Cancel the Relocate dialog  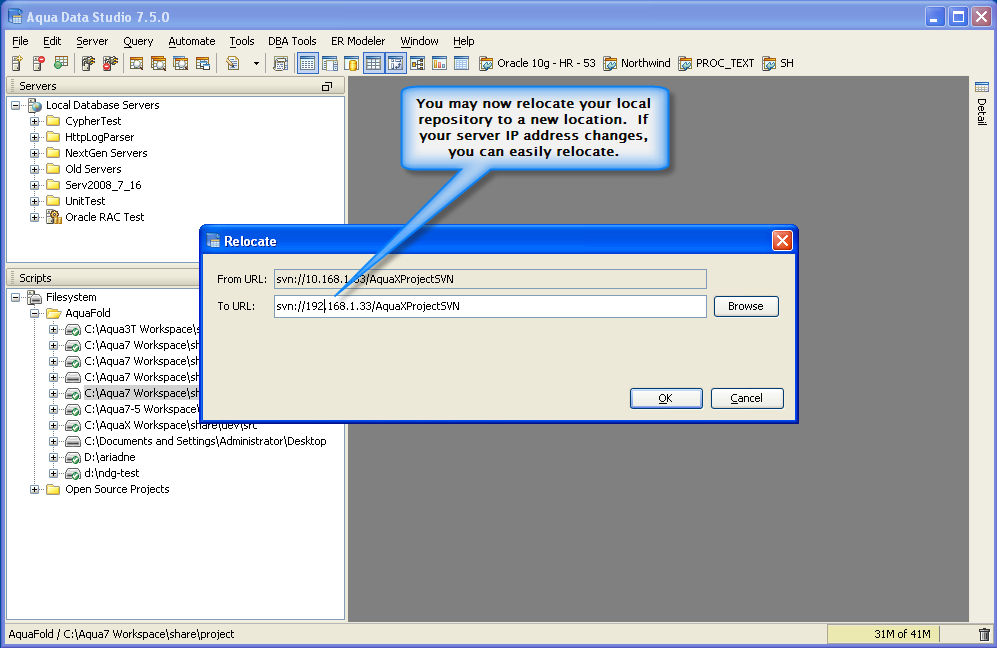[x=746, y=398]
